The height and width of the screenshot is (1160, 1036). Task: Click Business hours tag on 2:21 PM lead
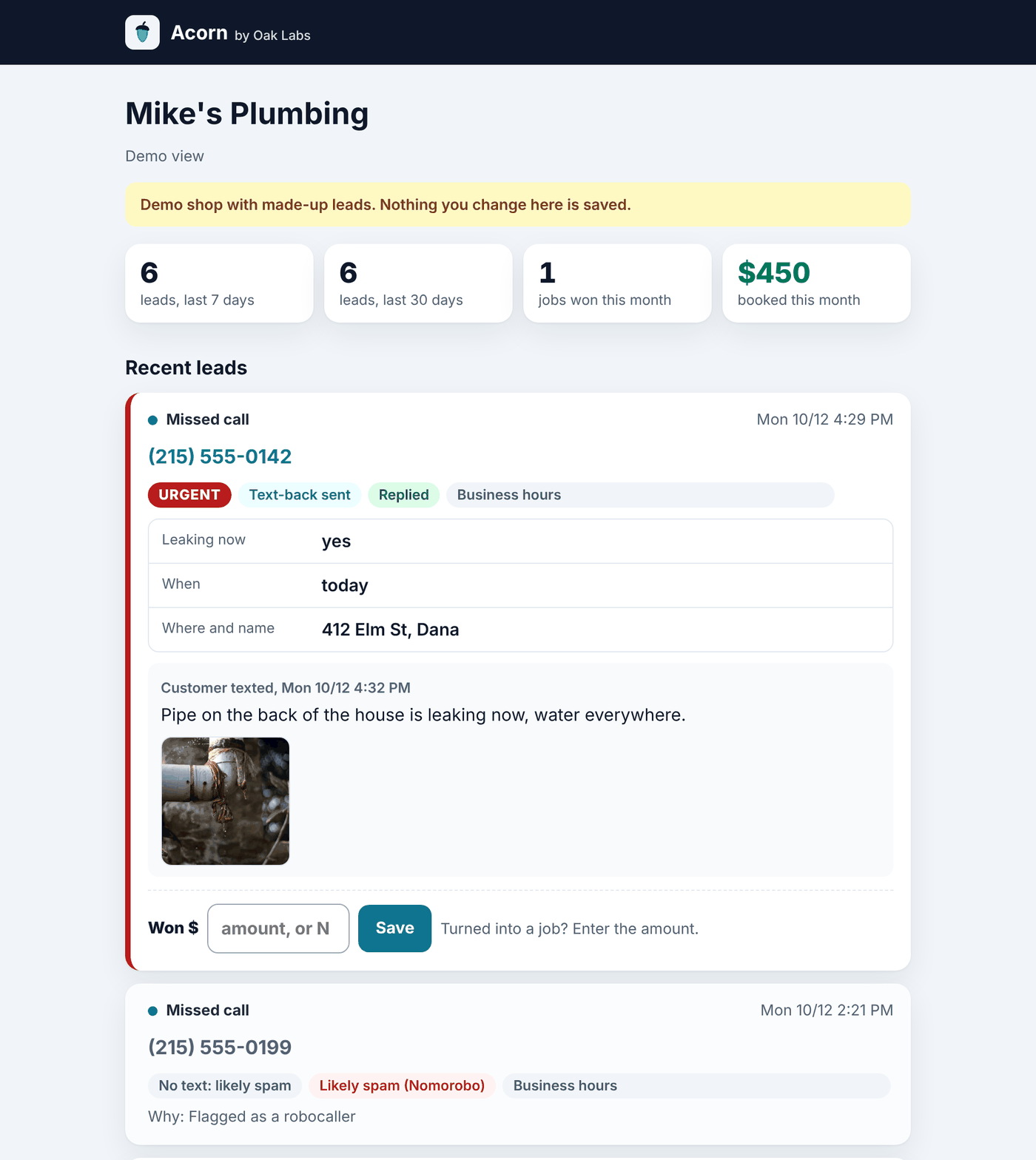(696, 1085)
